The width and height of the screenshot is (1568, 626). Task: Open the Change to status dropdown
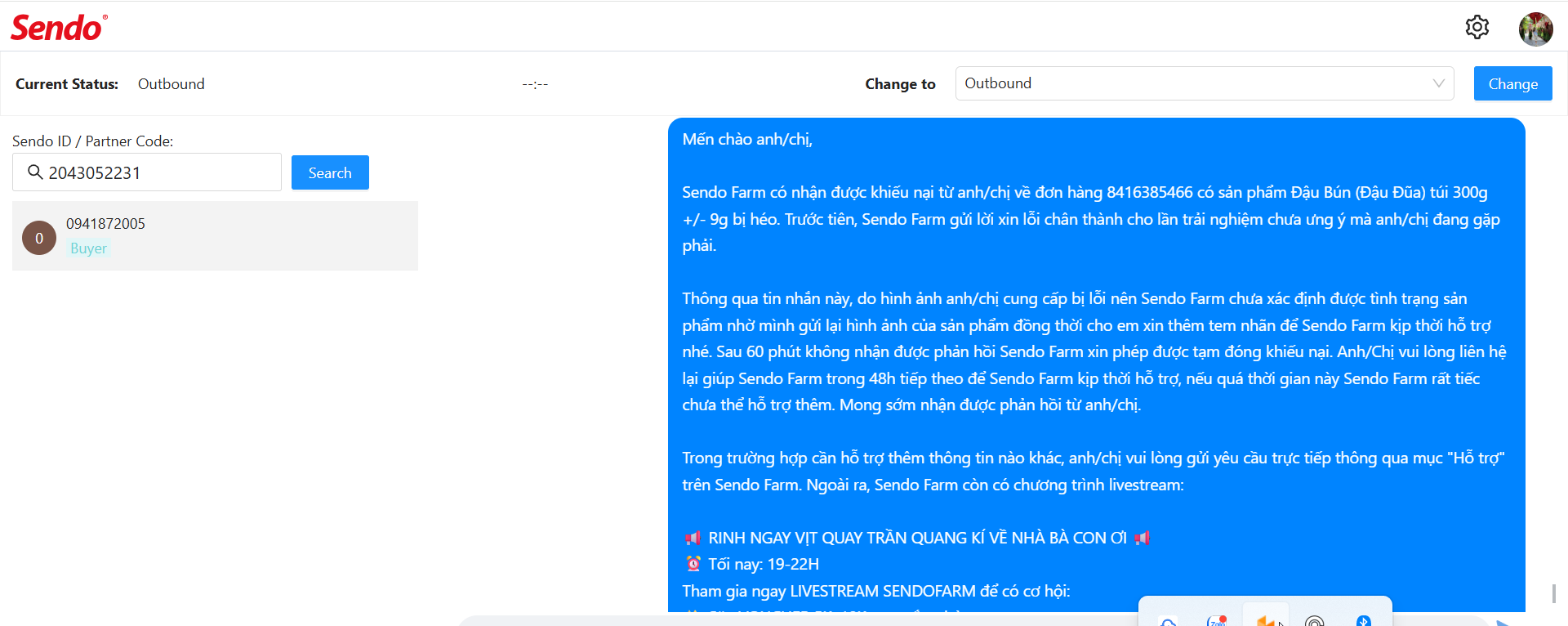click(1205, 83)
